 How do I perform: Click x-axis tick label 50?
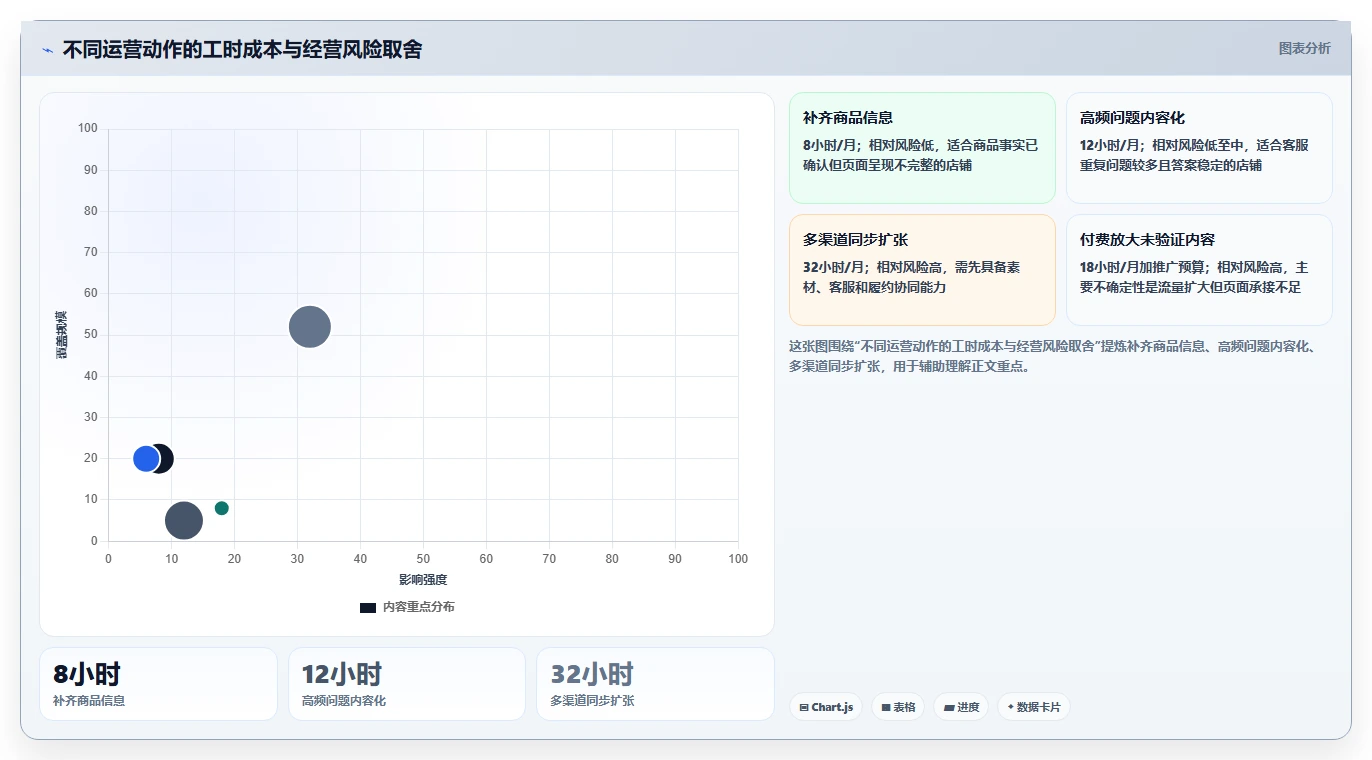(x=423, y=559)
